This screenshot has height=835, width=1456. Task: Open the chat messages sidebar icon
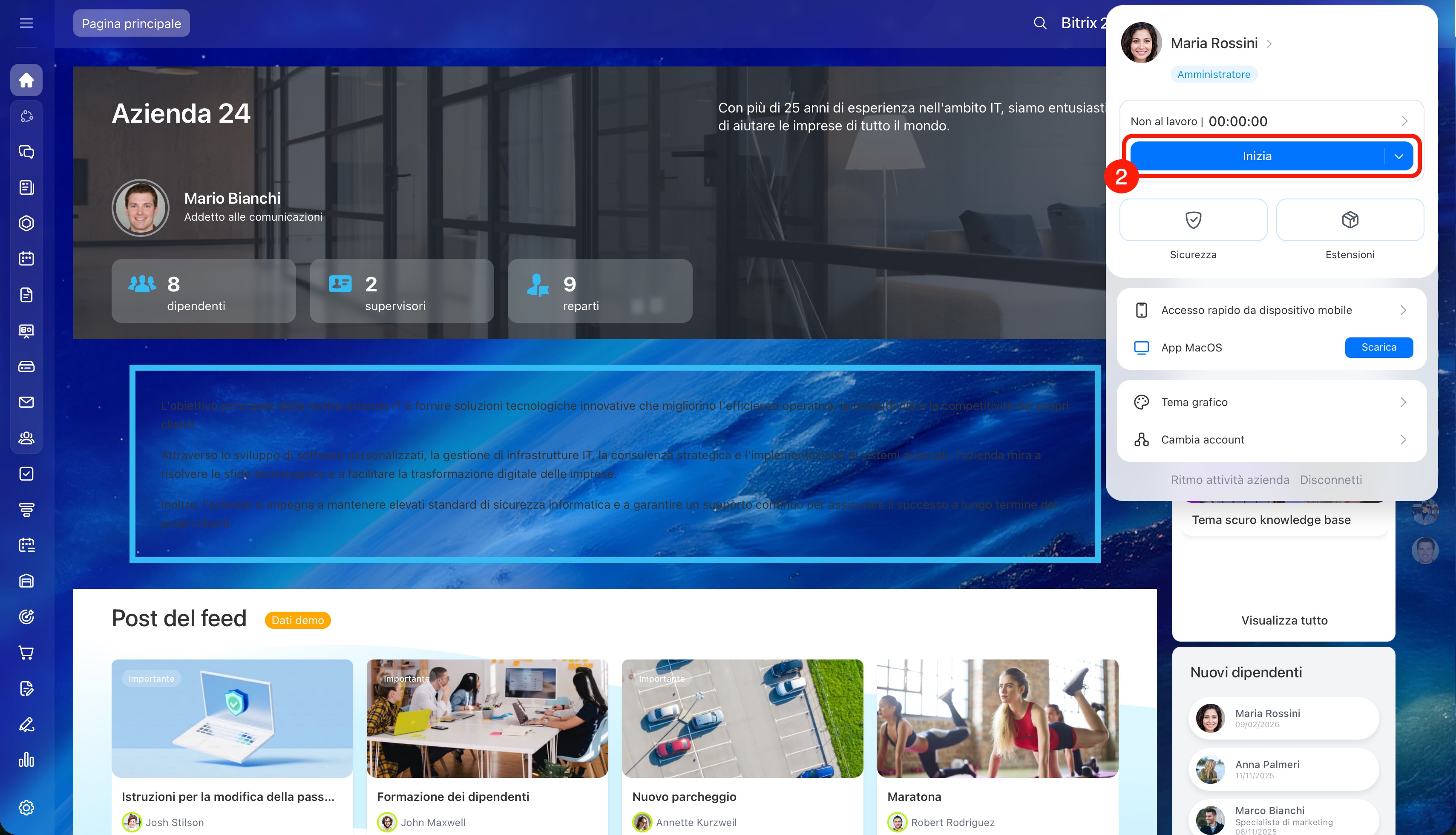[26, 151]
